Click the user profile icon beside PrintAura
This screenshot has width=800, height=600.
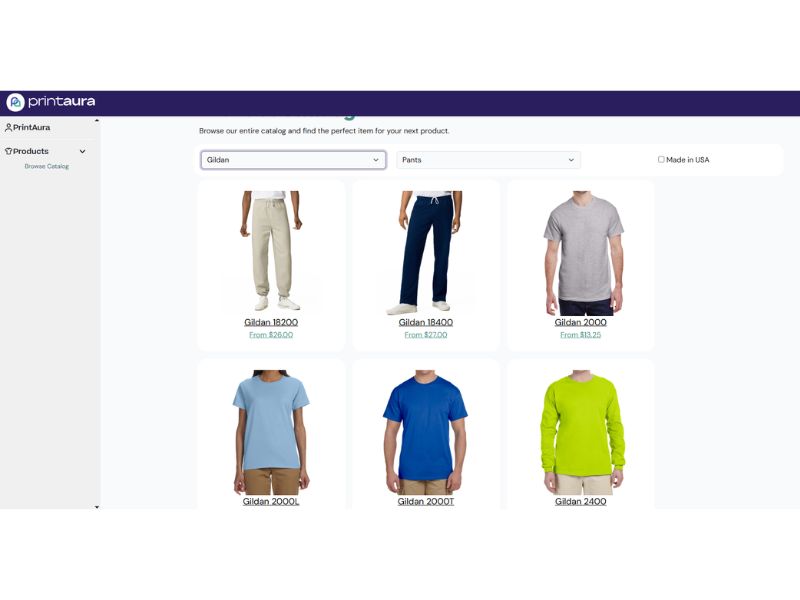pyautogui.click(x=8, y=128)
